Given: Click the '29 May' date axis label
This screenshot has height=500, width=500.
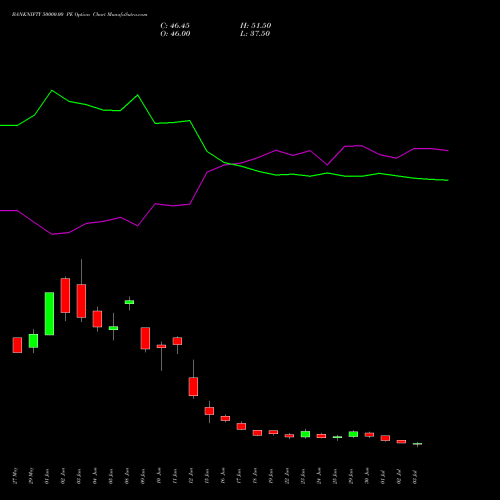Looking at the screenshot, I should pos(31,476).
